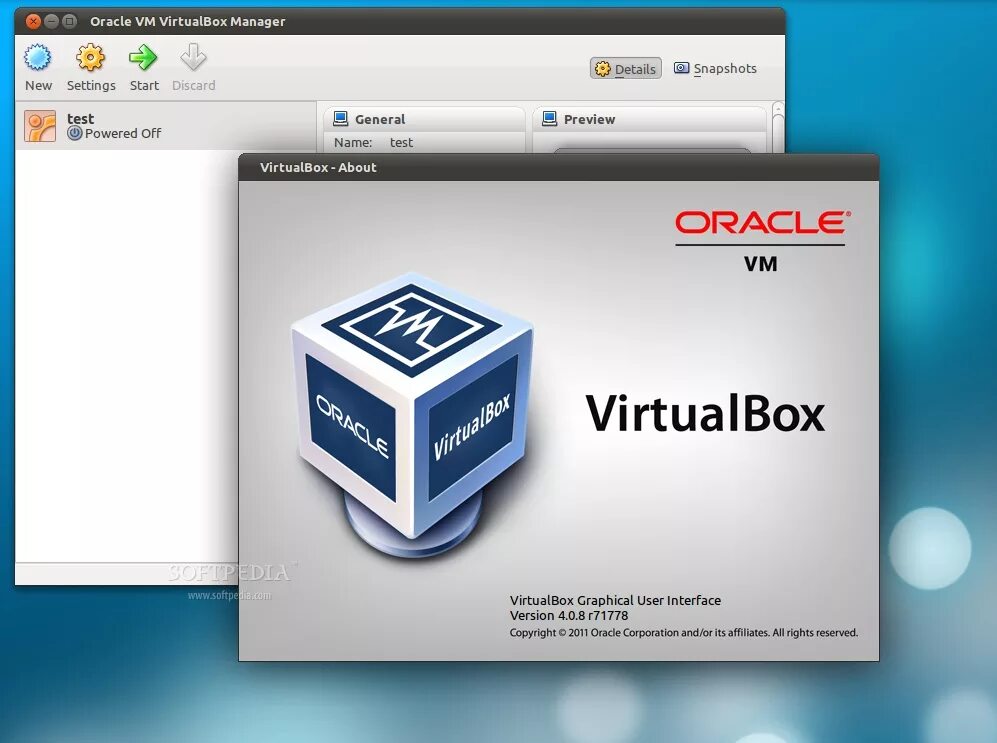The height and width of the screenshot is (743, 997).
Task: Click the red Oracle logo in About
Action: [762, 222]
